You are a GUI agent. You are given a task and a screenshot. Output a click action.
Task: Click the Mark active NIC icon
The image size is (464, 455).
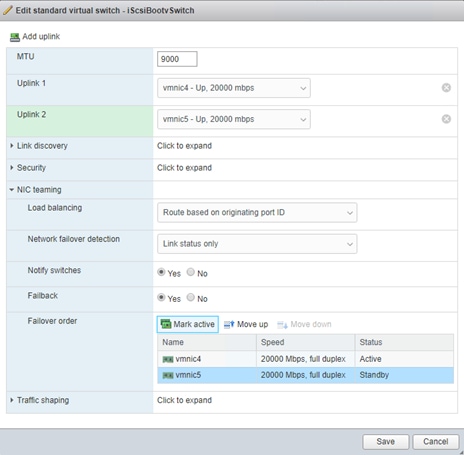click(166, 324)
